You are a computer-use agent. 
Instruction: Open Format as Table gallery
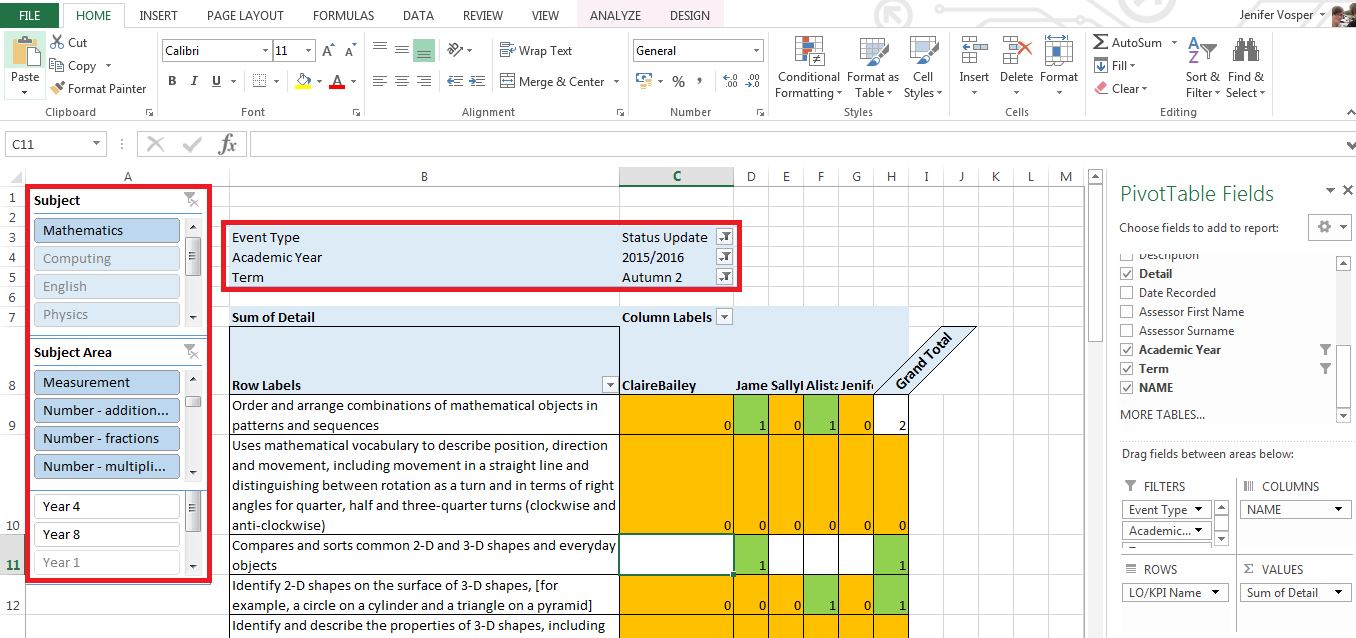coord(873,68)
